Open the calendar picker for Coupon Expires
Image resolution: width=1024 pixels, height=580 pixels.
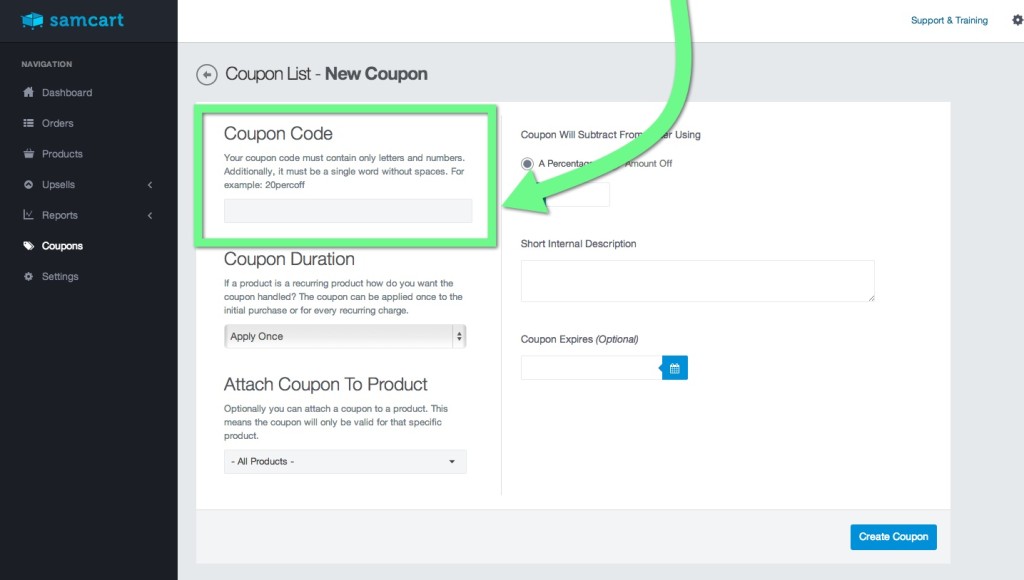674,367
